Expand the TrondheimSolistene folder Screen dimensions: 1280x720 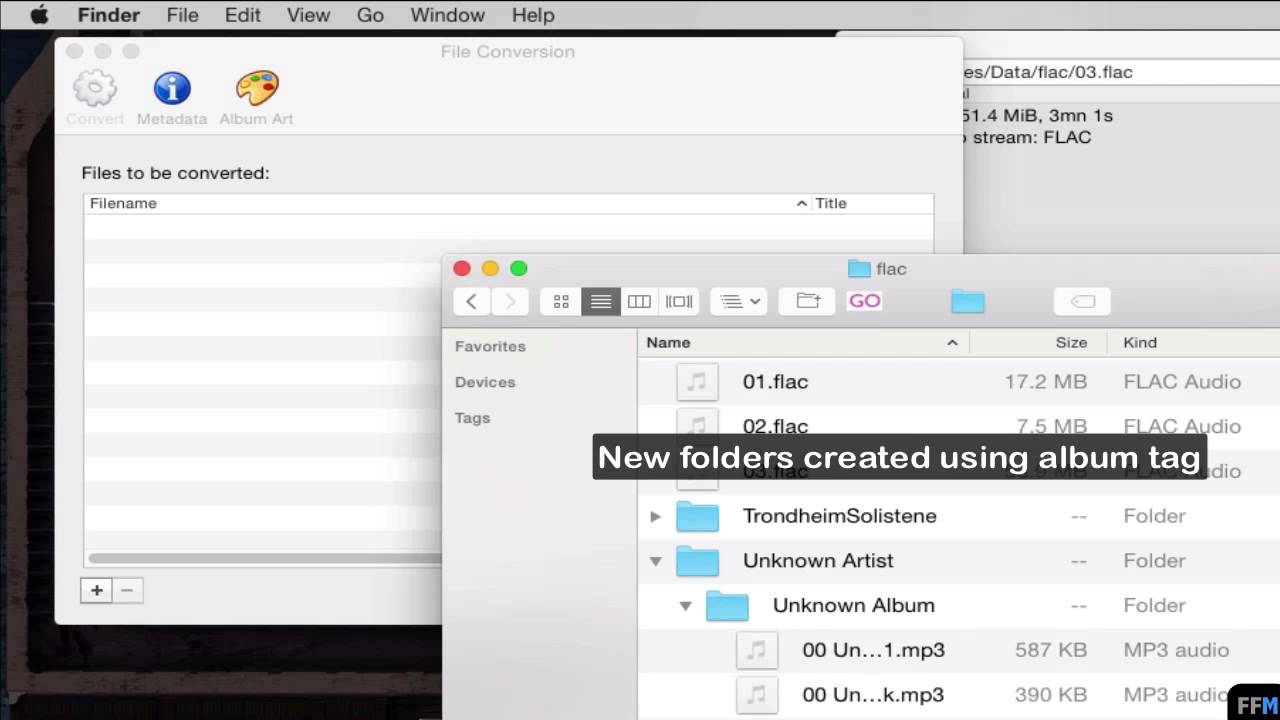655,516
